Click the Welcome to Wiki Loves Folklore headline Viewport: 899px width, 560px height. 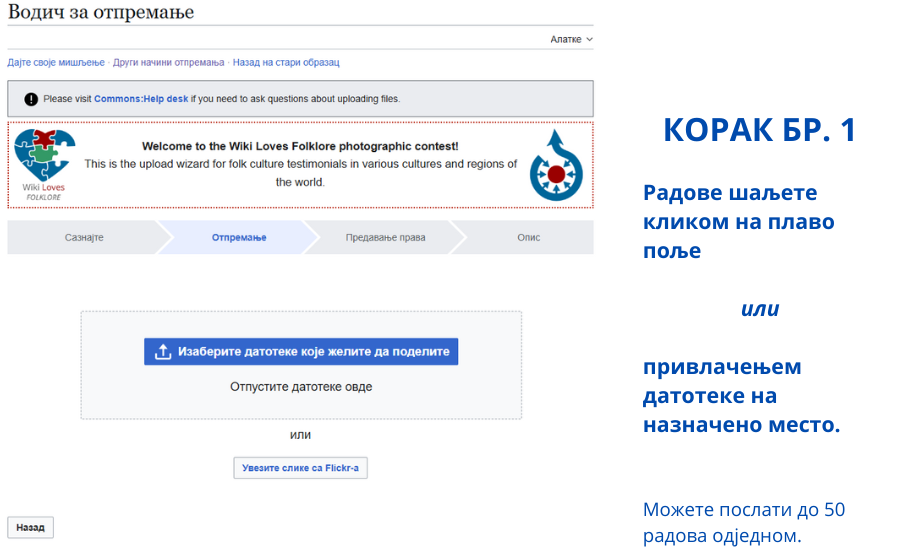pos(300,146)
